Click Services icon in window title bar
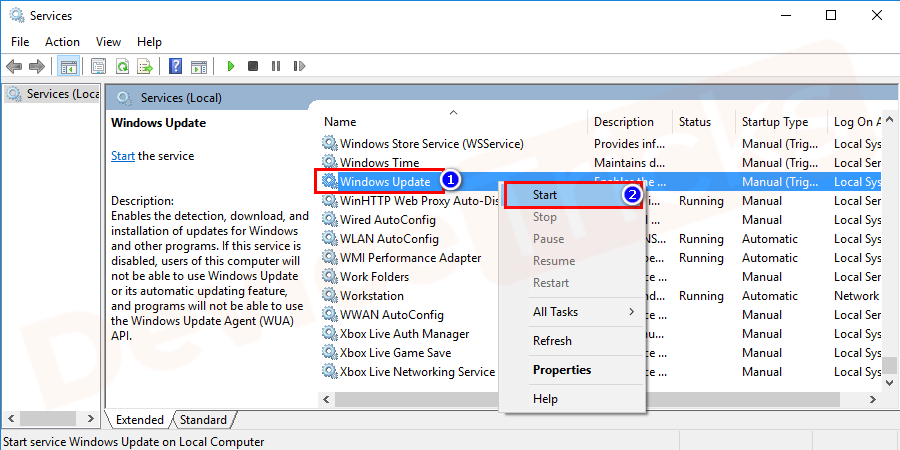This screenshot has width=900, height=450. click(17, 15)
